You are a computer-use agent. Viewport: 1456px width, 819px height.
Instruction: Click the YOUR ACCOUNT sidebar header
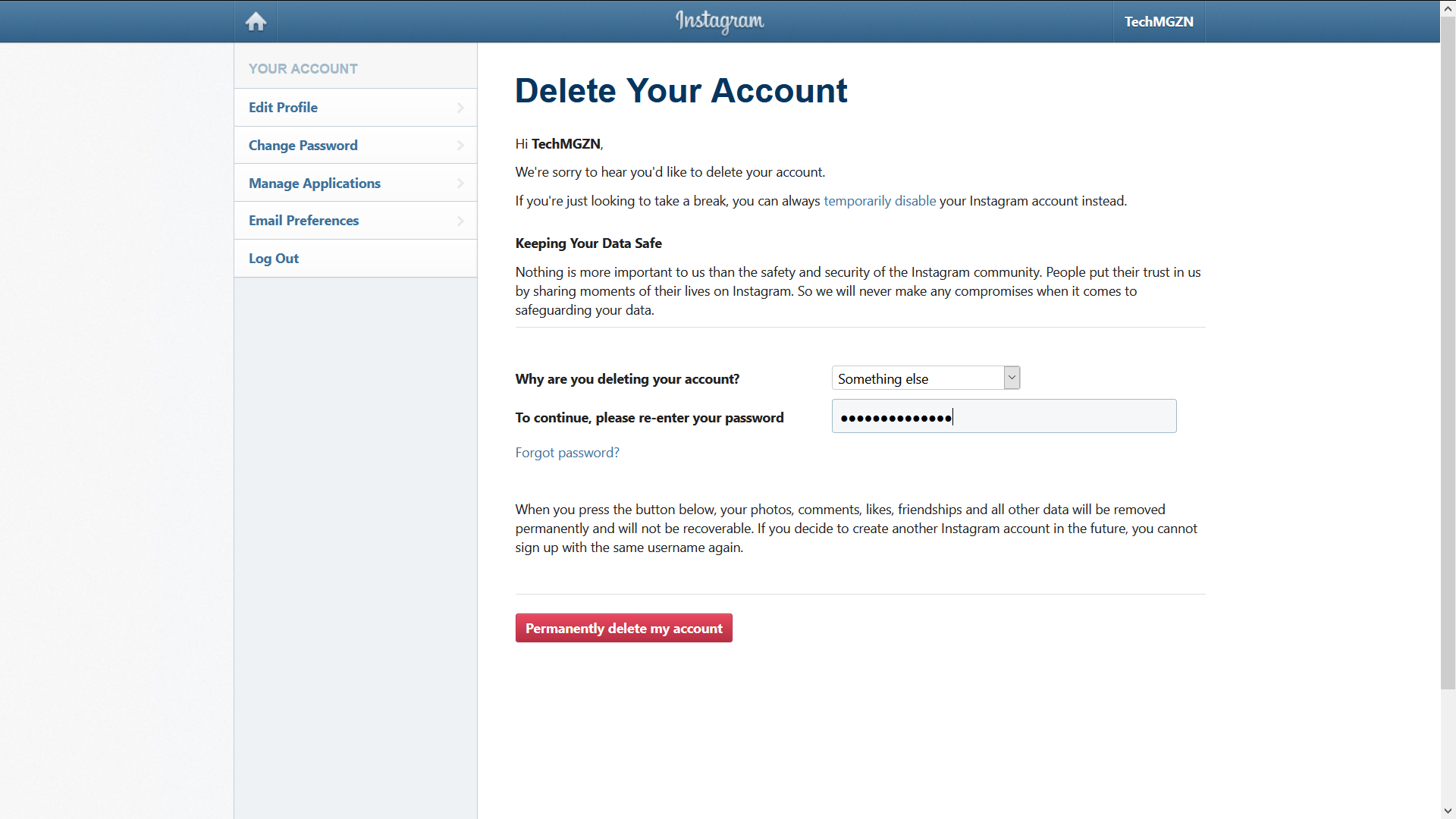[303, 69]
